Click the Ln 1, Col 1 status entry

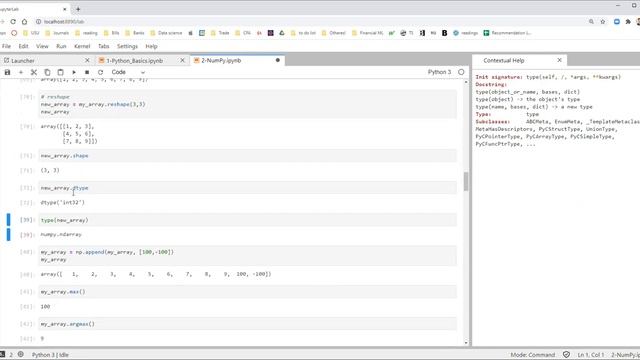[590, 355]
